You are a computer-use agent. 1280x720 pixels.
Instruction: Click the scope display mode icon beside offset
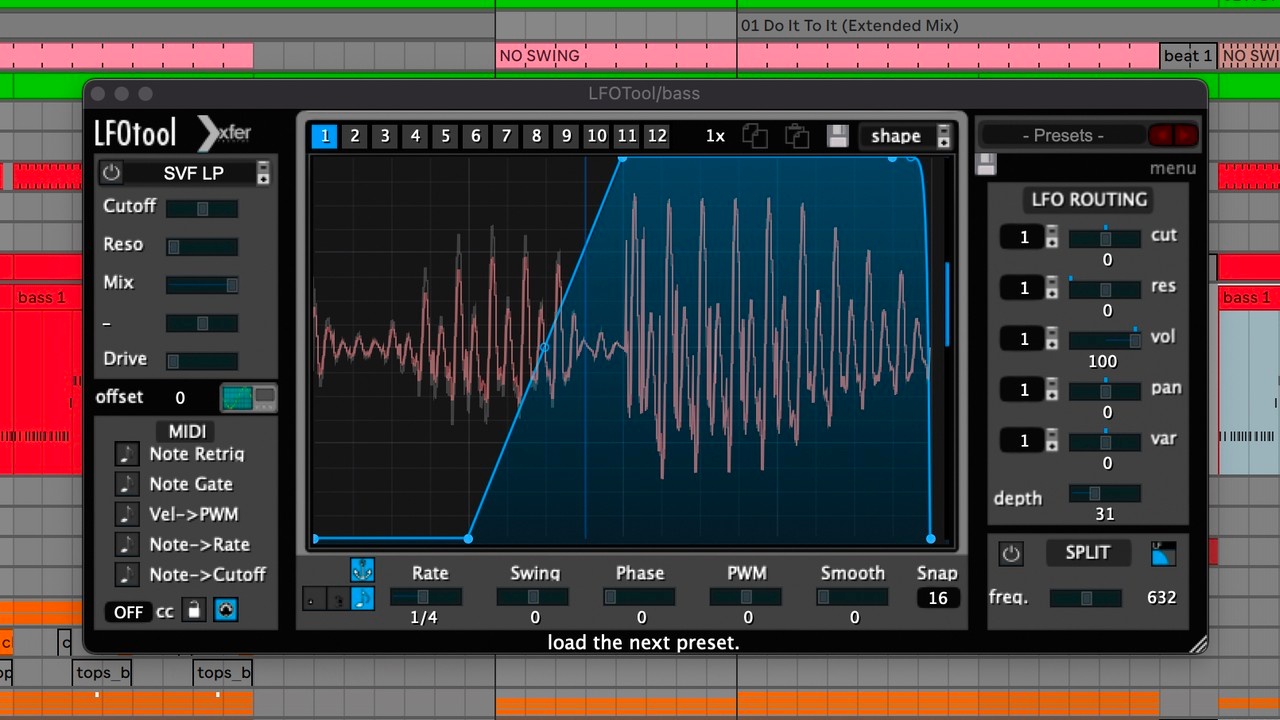click(x=248, y=398)
